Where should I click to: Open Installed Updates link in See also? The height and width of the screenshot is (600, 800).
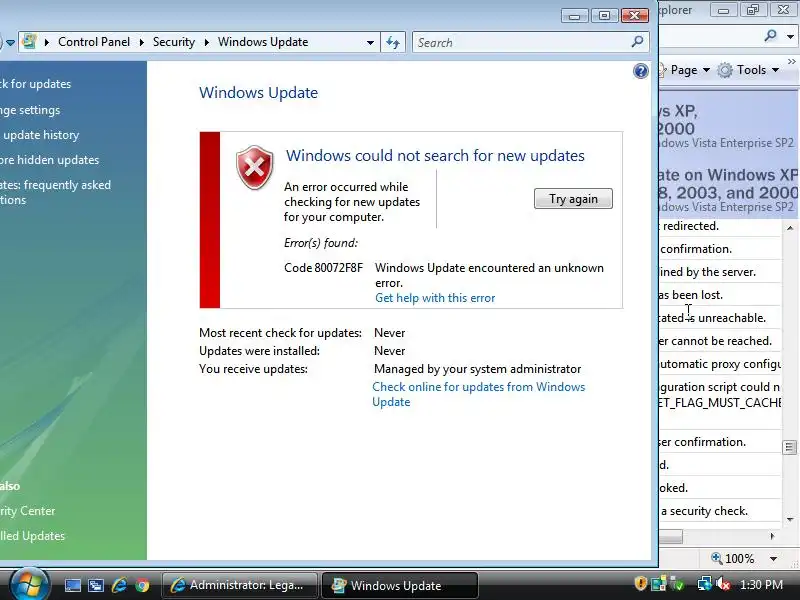pos(33,536)
